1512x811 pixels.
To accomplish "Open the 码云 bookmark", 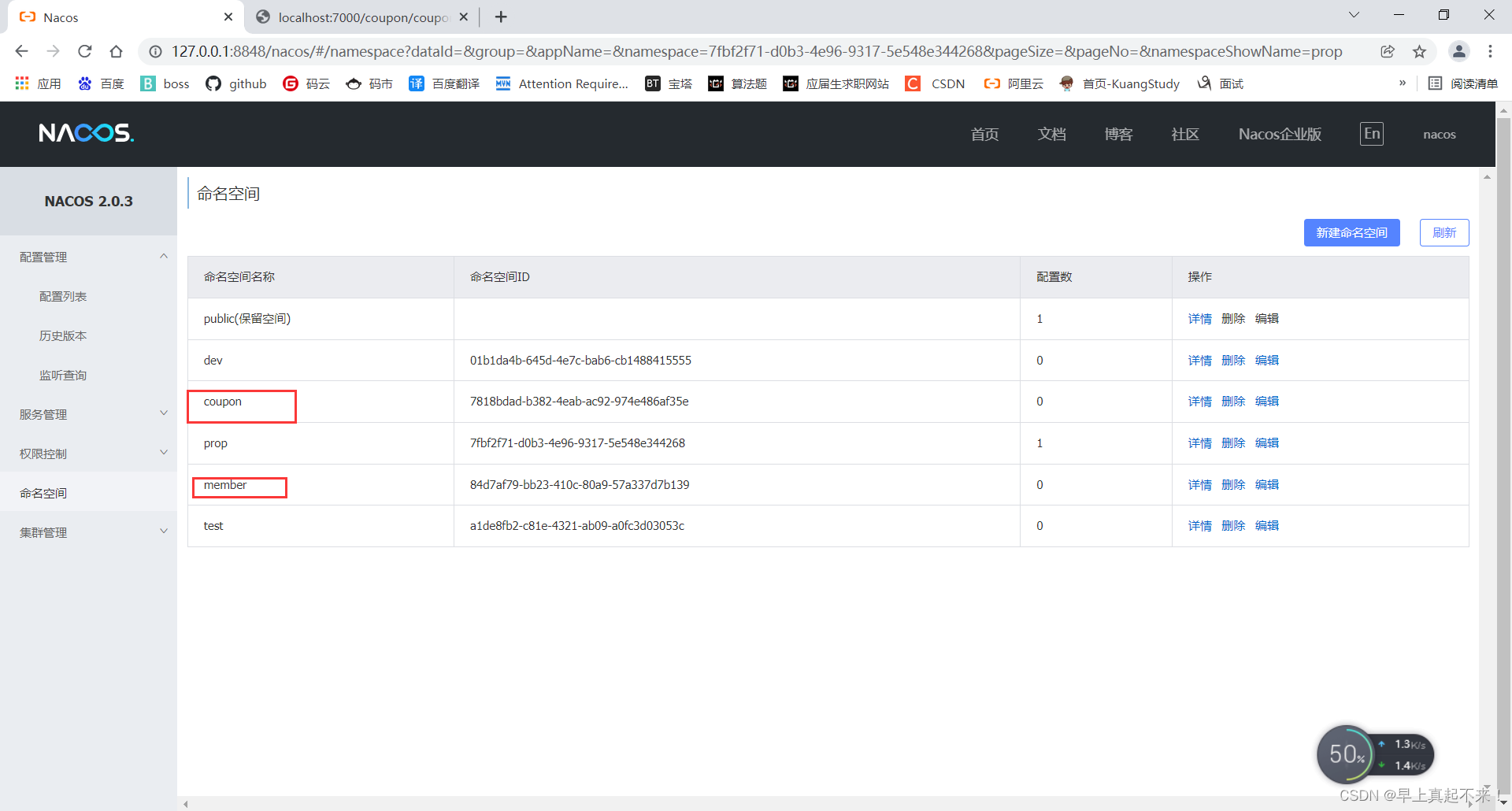I will tap(306, 83).
